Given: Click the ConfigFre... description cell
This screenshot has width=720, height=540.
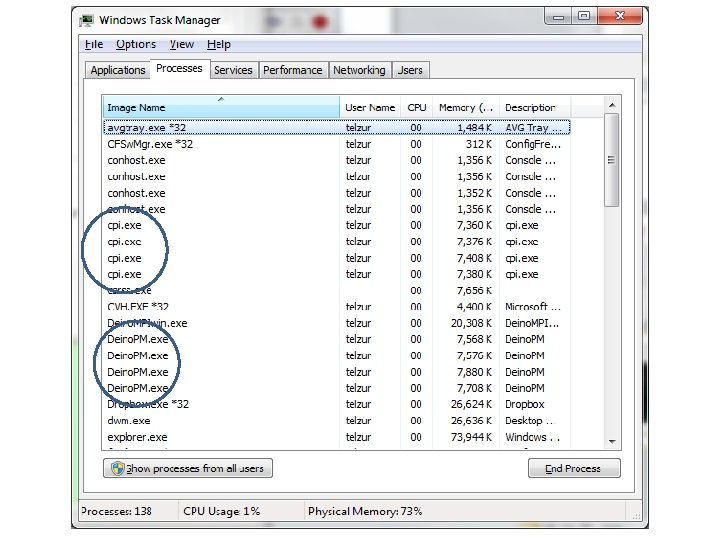Looking at the screenshot, I should 533,144.
